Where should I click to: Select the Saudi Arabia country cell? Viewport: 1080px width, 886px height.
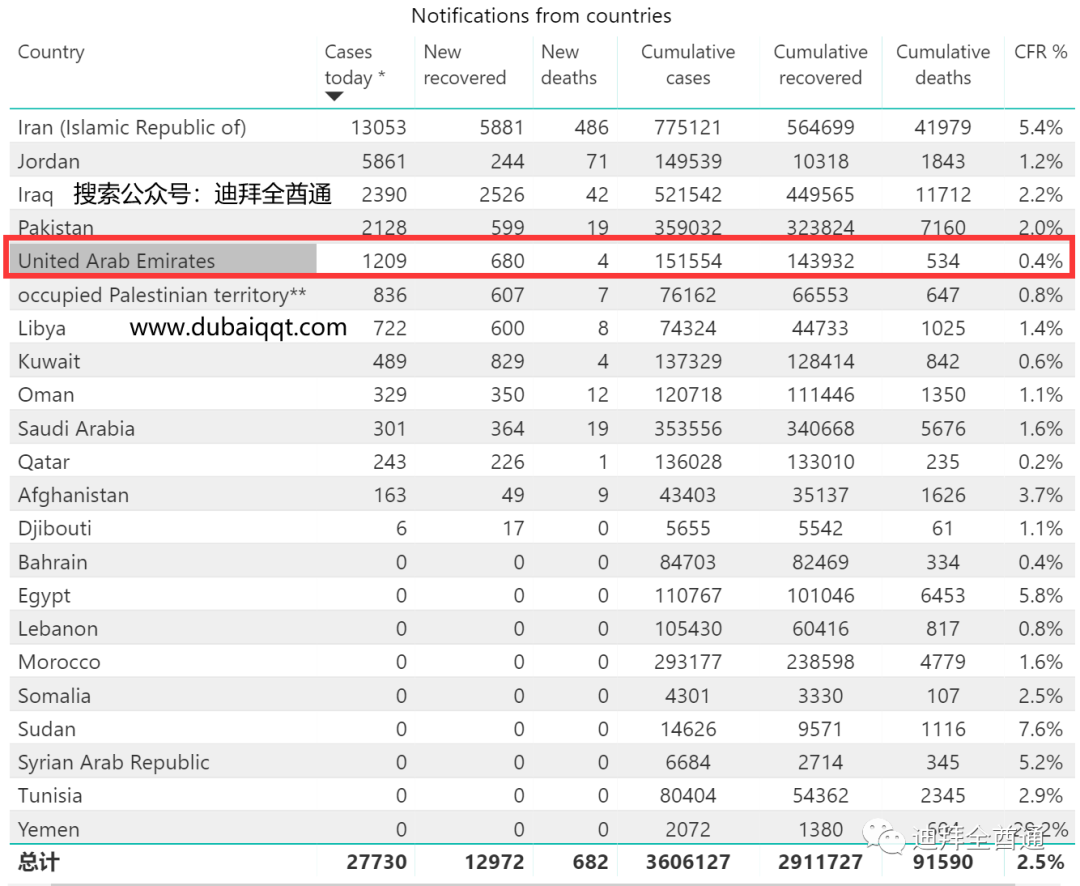coord(76,429)
